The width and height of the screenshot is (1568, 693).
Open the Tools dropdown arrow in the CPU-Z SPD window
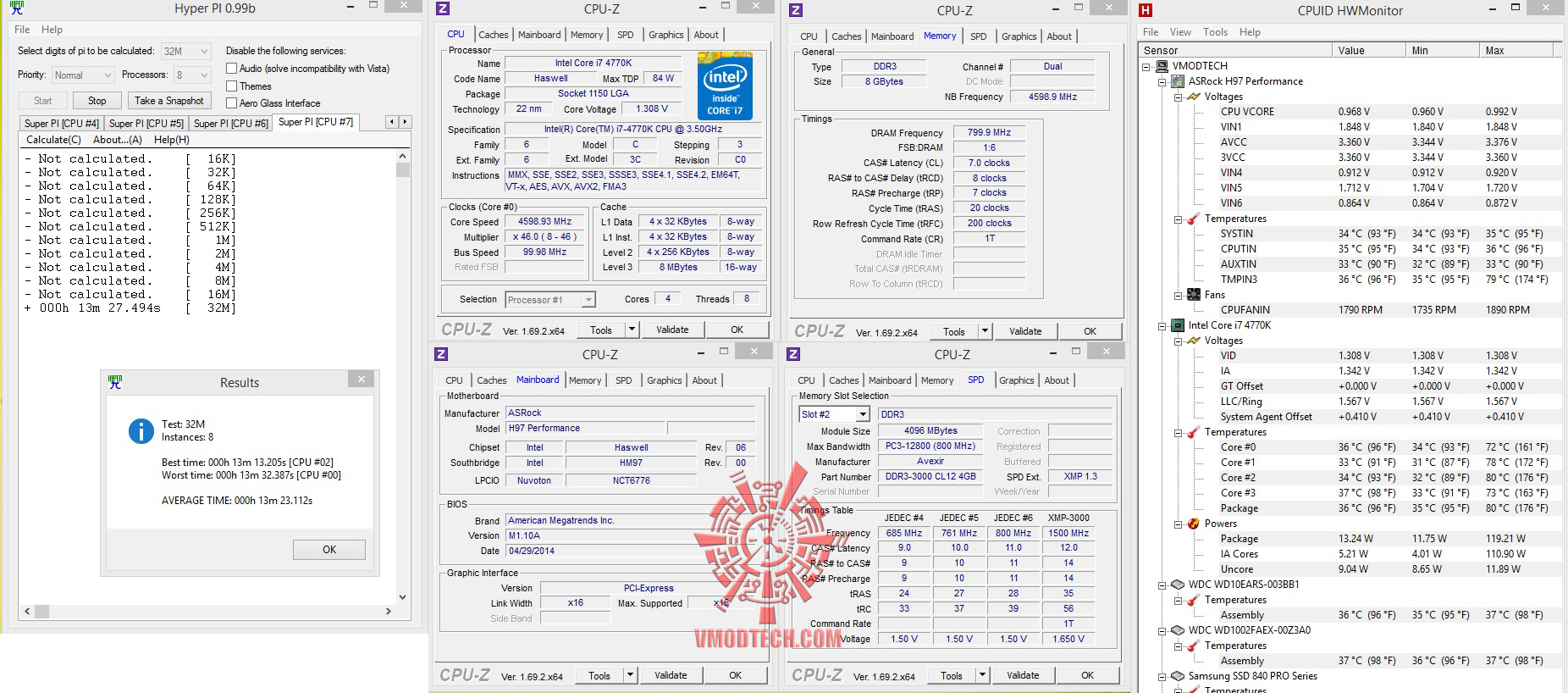[982, 675]
